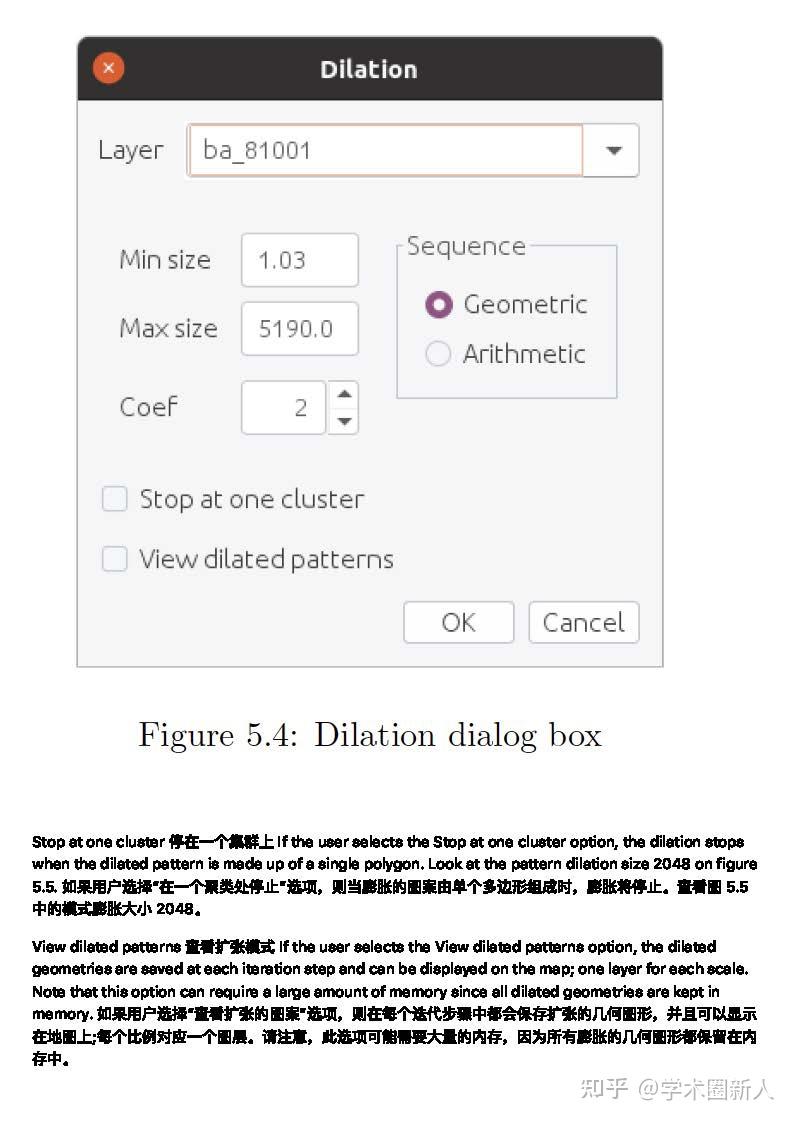Click the Figure 5.4 caption

click(370, 736)
